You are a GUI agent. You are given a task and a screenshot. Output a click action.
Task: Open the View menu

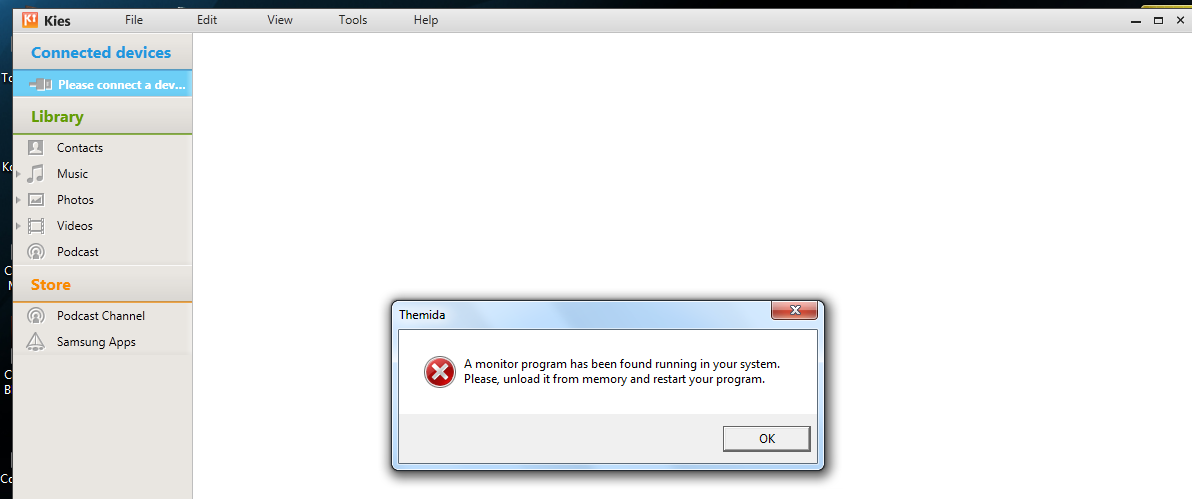point(280,20)
